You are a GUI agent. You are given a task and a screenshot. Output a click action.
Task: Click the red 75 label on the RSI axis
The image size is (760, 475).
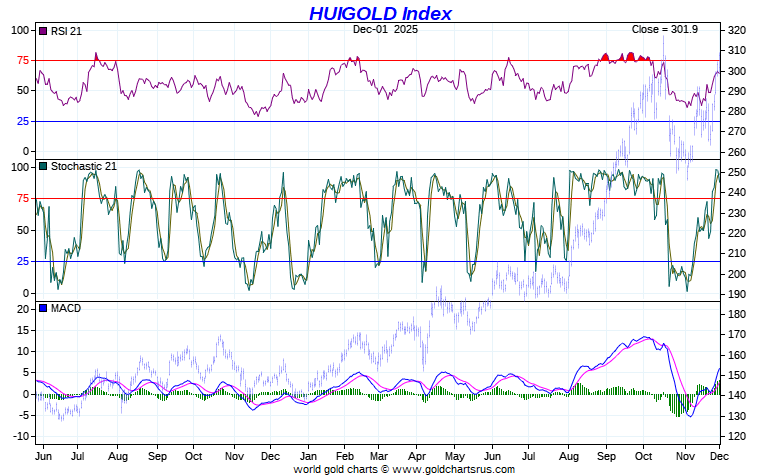click(x=23, y=60)
